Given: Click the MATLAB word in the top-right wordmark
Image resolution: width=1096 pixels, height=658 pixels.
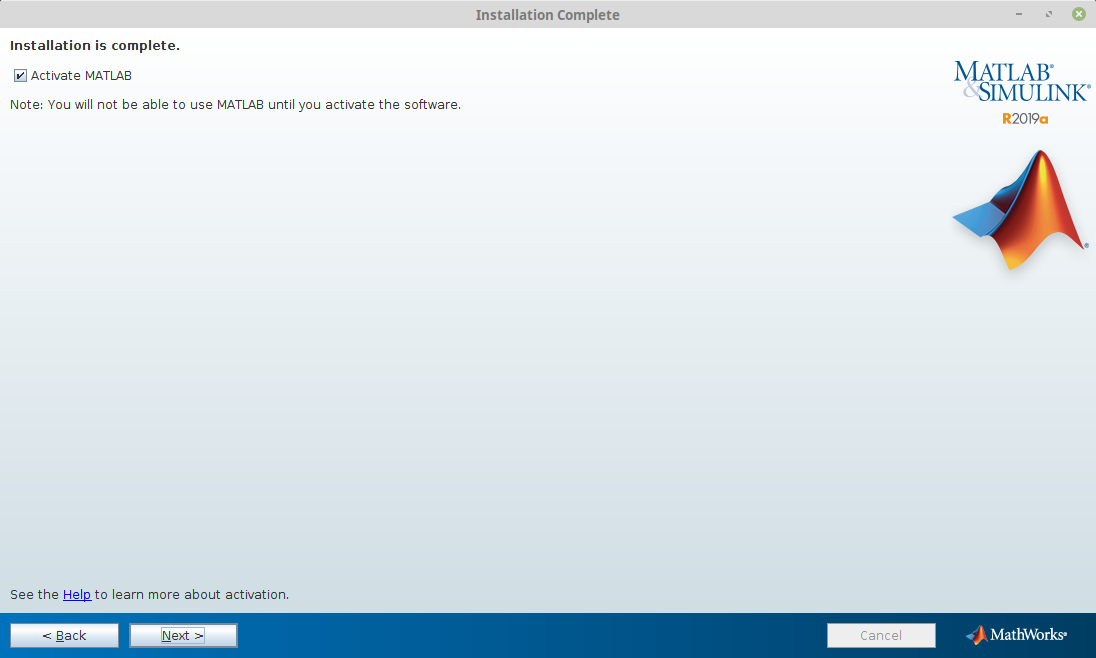Looking at the screenshot, I should (x=1002, y=72).
